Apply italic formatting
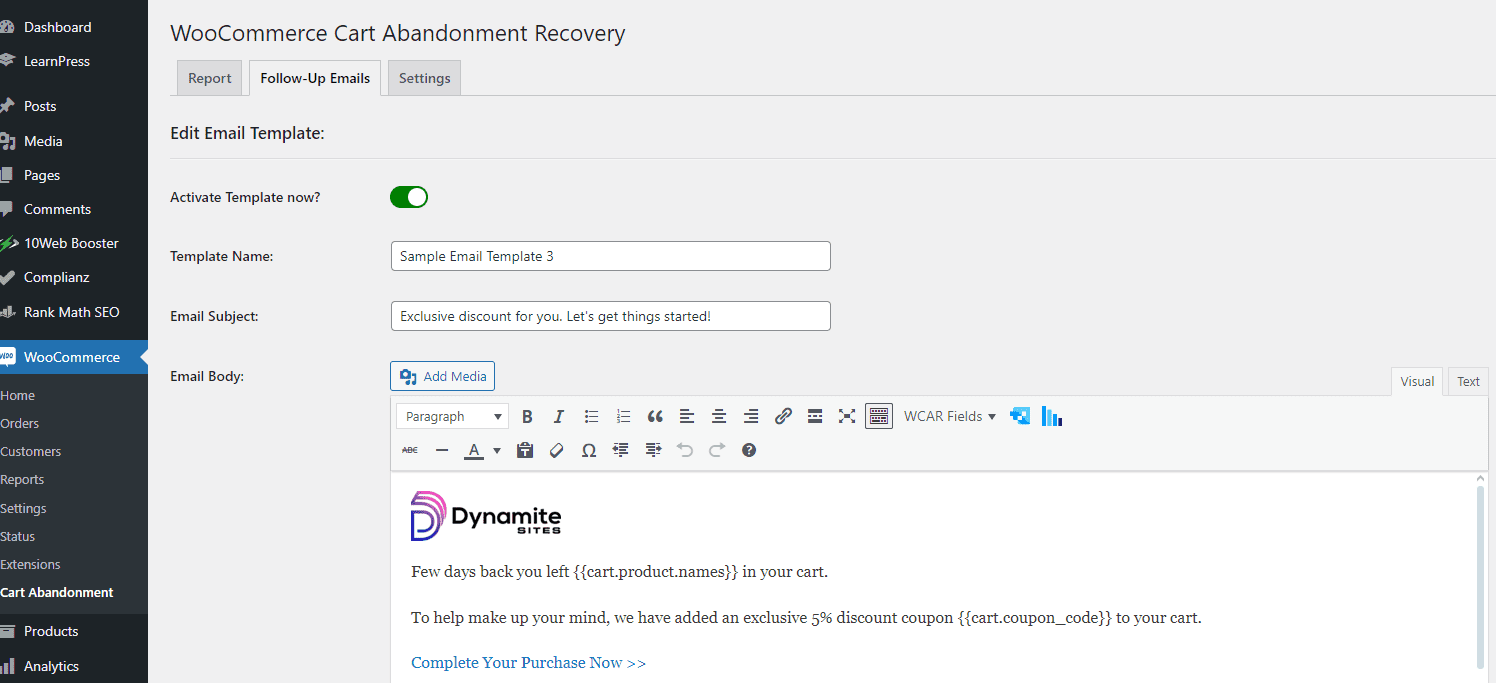The height and width of the screenshot is (683, 1496). click(559, 417)
